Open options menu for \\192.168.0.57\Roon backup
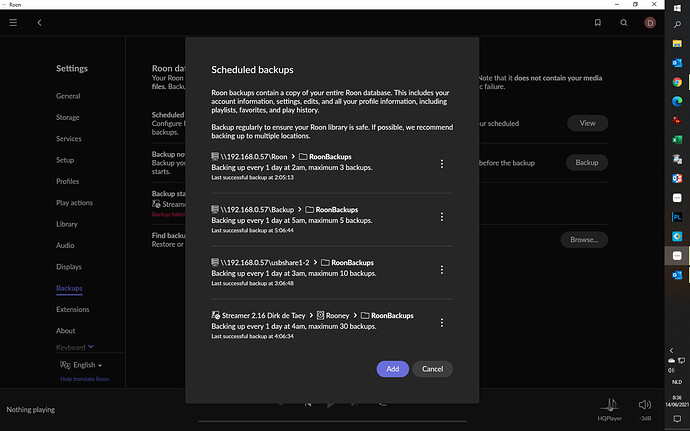 click(442, 164)
